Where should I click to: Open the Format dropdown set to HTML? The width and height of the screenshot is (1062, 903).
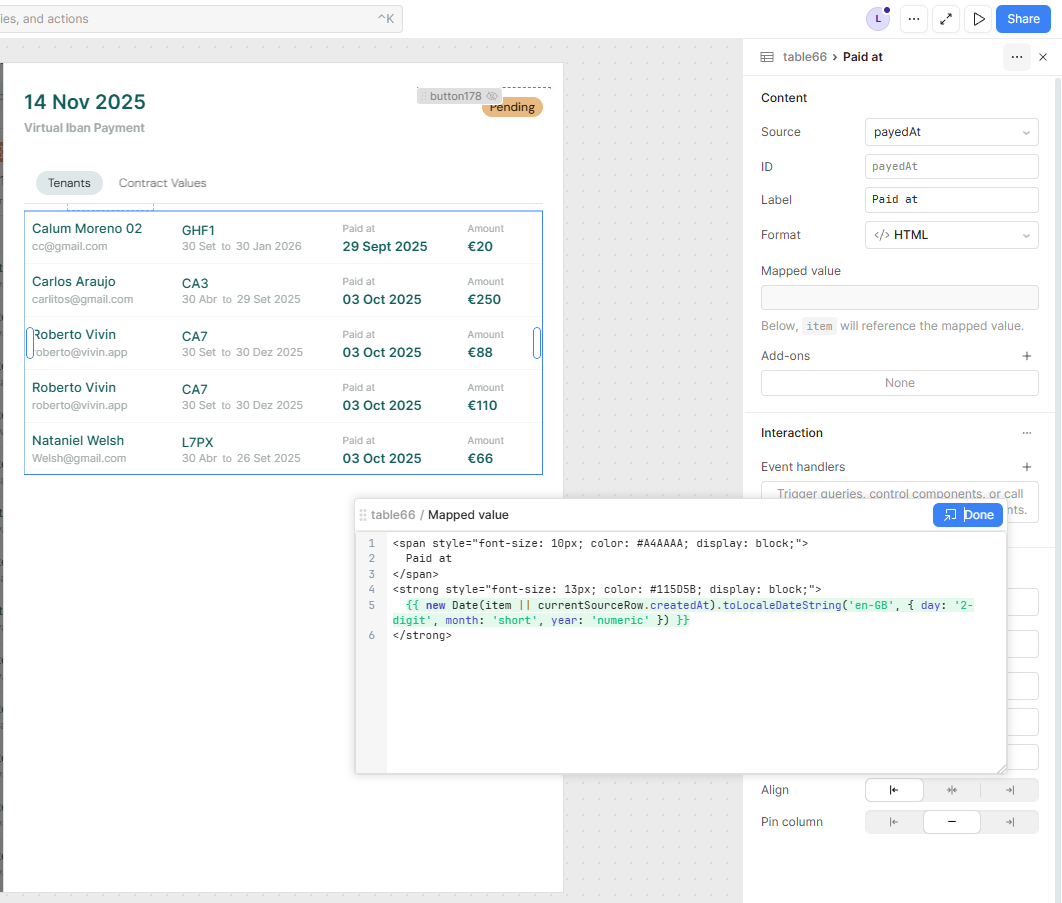[951, 235]
